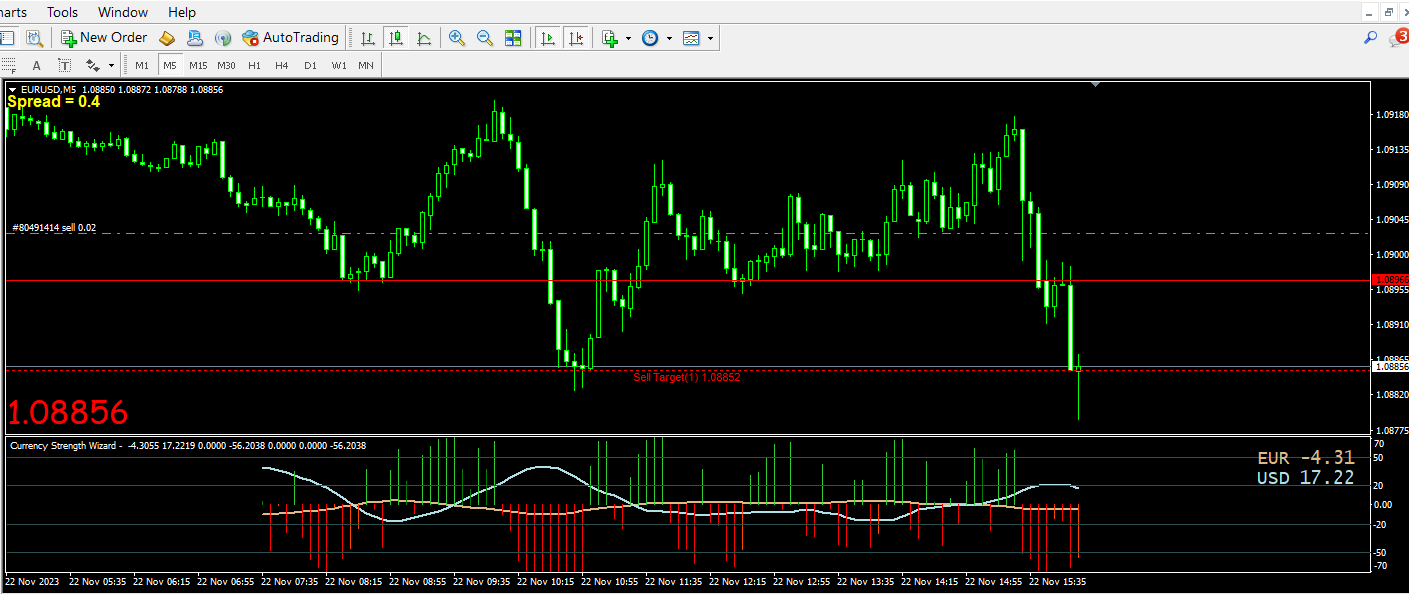This screenshot has width=1409, height=595.
Task: Select the Fibonacci retracement tool
Action: pyautogui.click(x=9, y=65)
